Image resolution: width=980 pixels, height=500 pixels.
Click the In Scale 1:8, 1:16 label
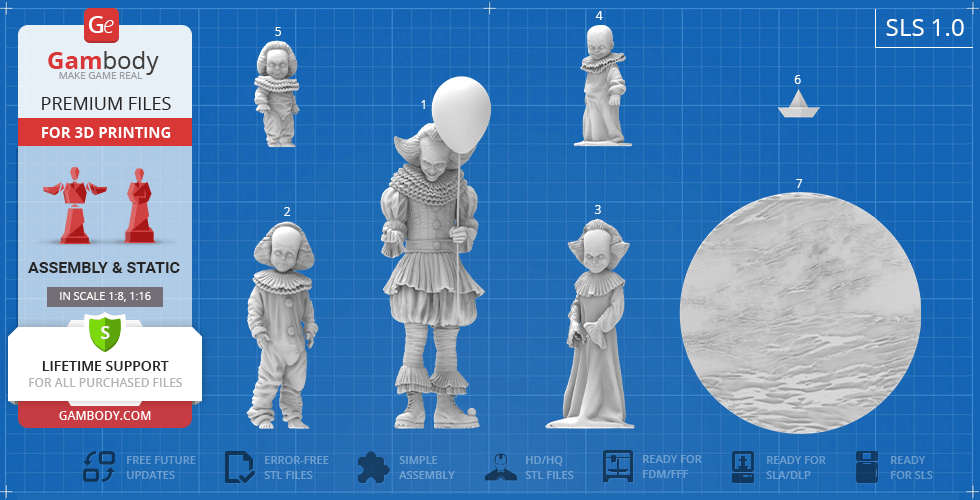(x=104, y=296)
